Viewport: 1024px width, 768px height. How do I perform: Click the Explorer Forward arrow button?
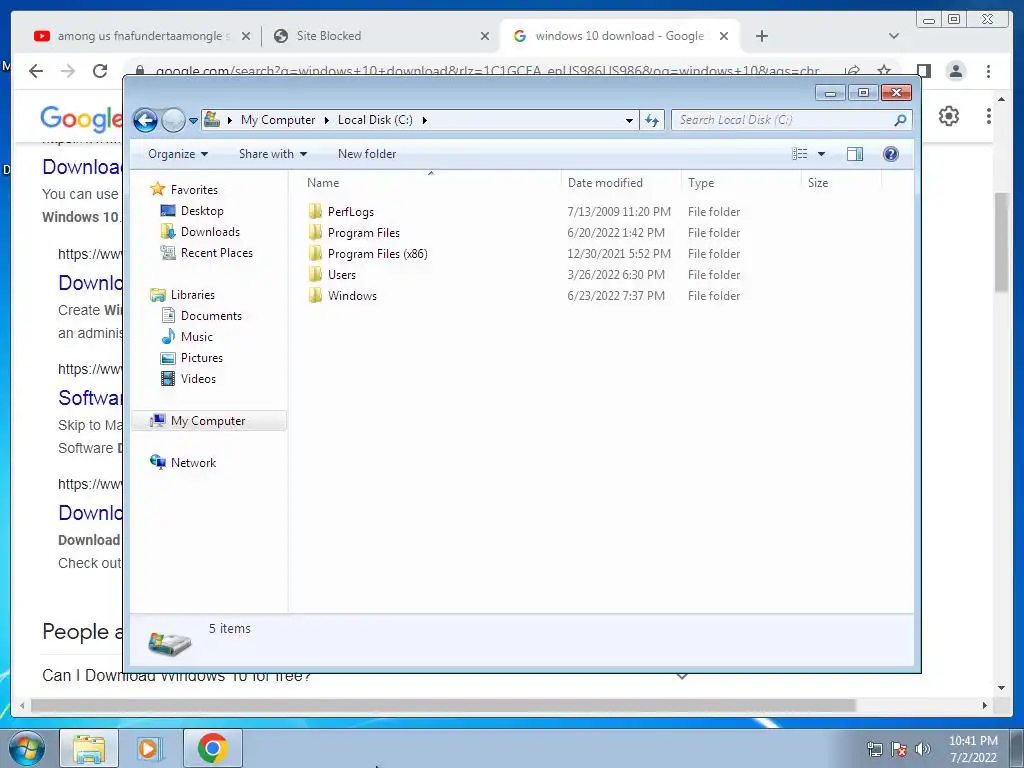173,120
